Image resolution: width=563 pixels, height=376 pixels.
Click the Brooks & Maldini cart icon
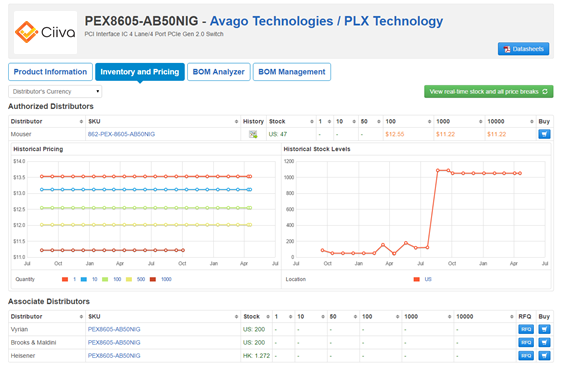(544, 343)
